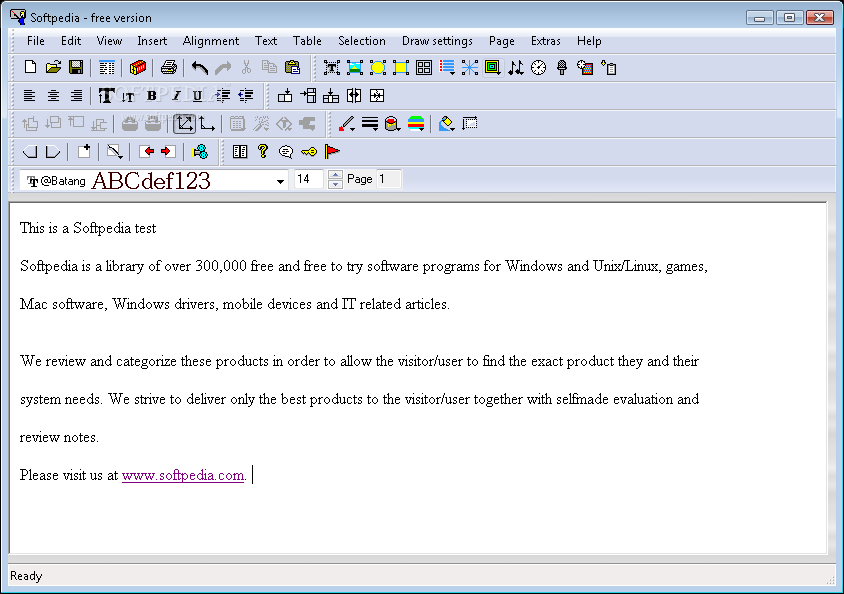This screenshot has height=594, width=844.
Task: Toggle italic formatting
Action: [x=175, y=96]
